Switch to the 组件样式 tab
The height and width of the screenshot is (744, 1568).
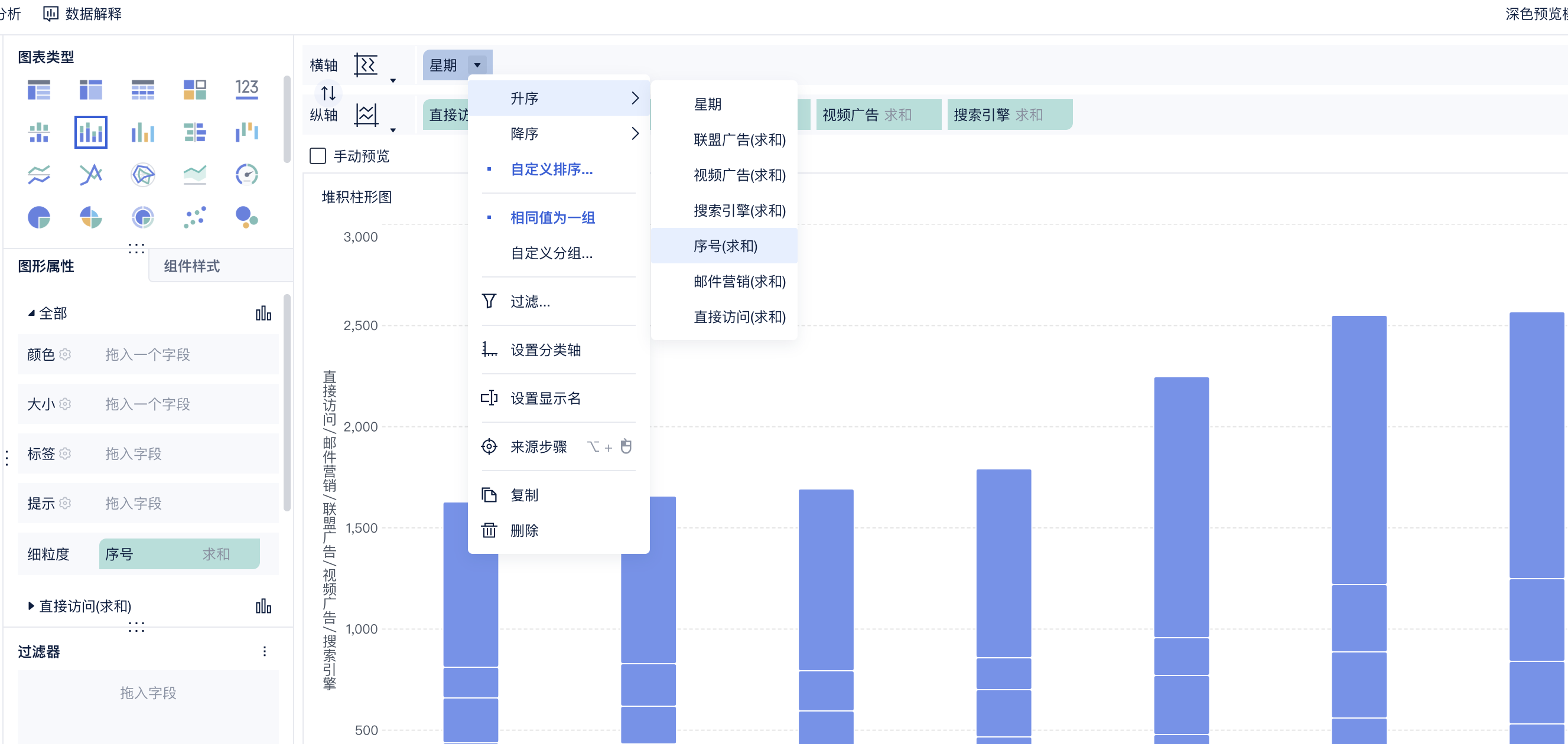click(x=192, y=266)
